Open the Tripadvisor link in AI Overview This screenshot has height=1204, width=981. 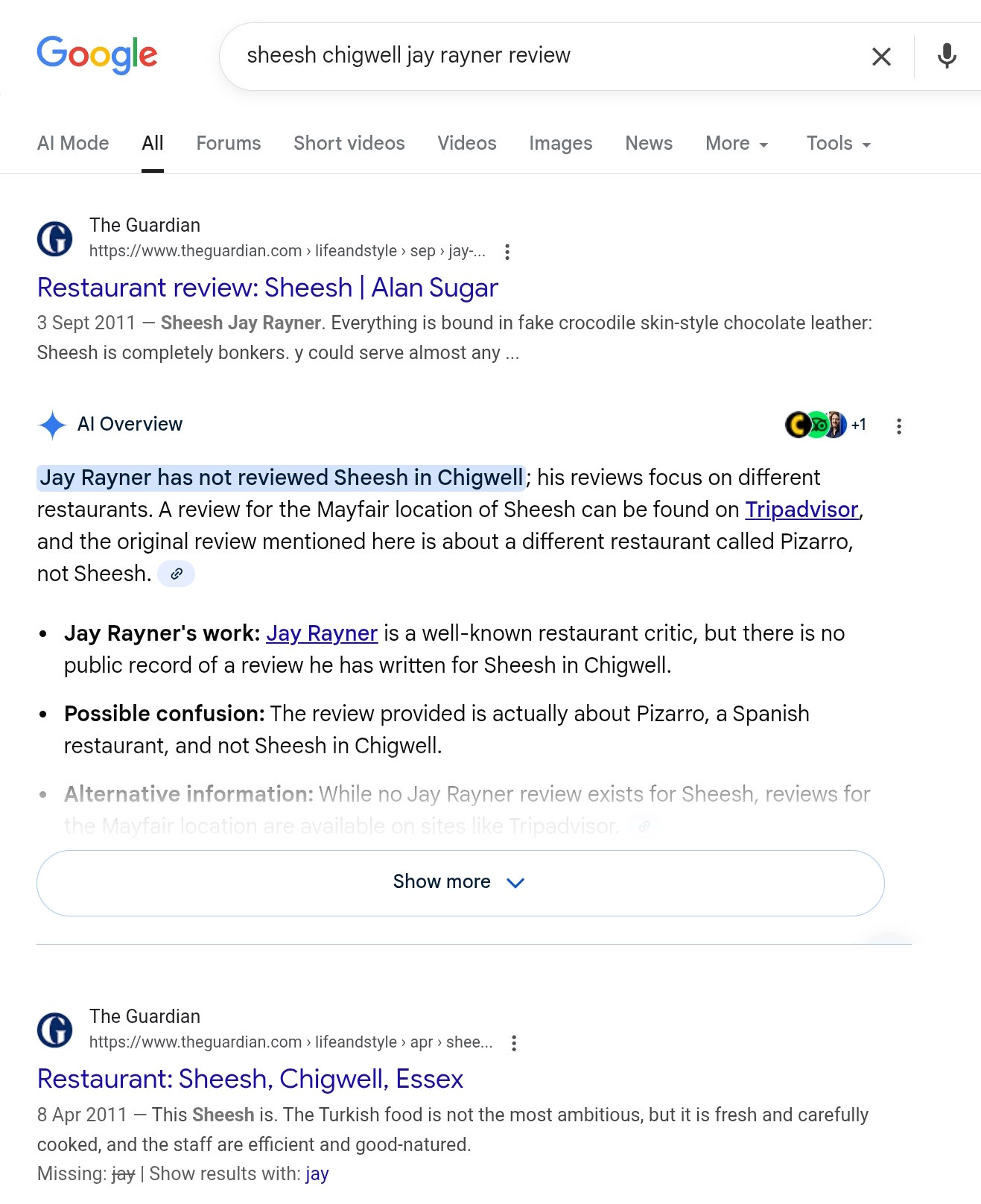[801, 510]
